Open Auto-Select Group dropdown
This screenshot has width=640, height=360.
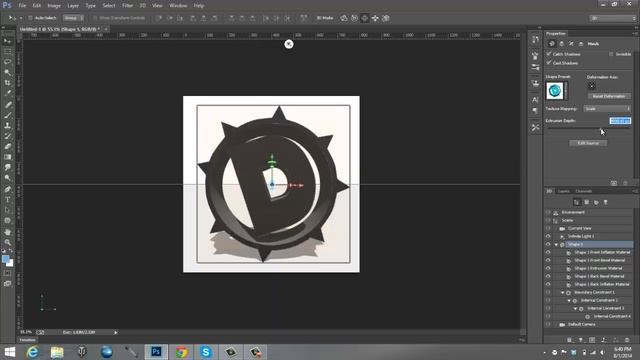pyautogui.click(x=73, y=18)
